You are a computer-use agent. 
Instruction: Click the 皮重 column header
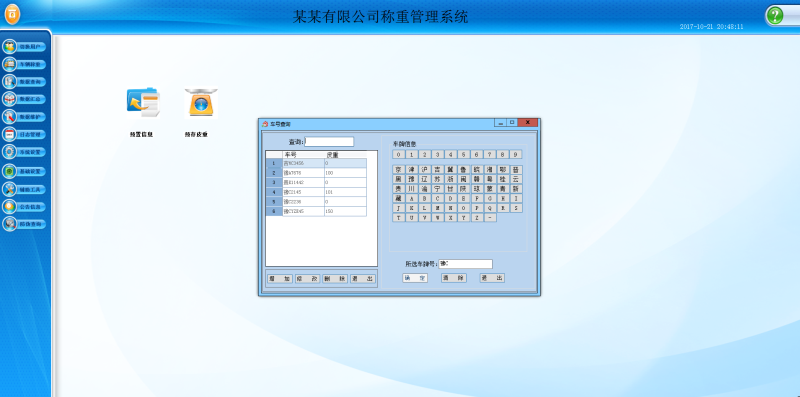(345, 154)
